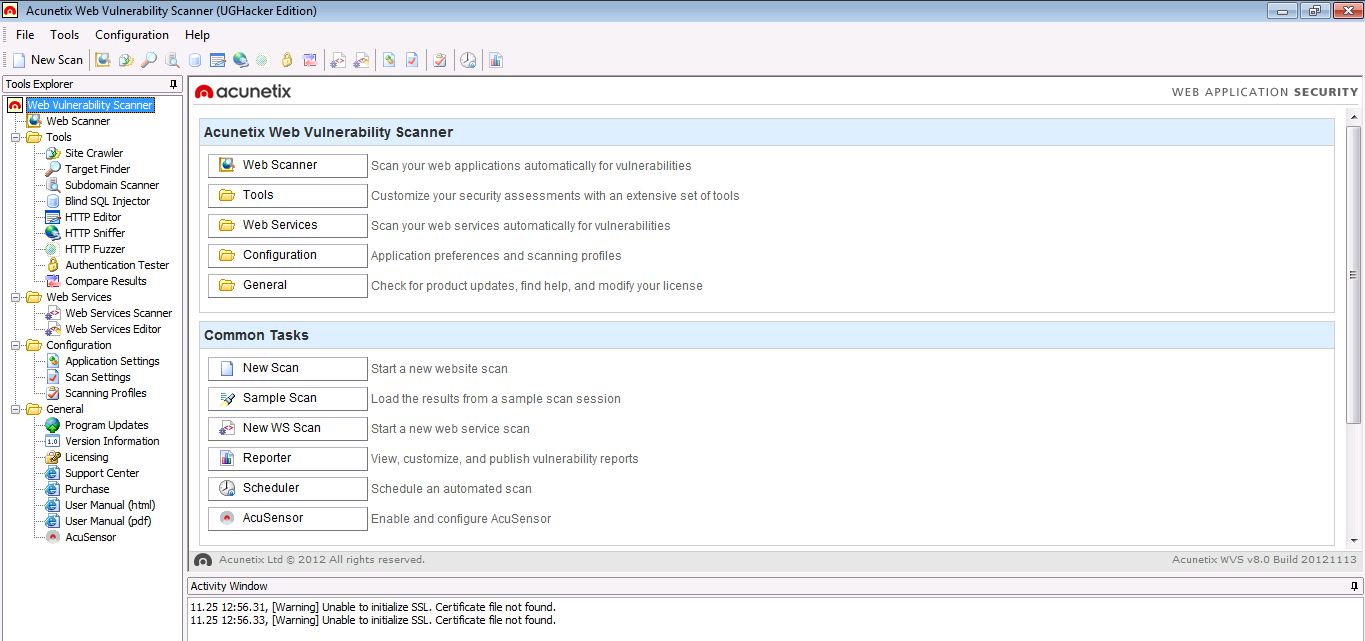Image resolution: width=1365 pixels, height=641 pixels.
Task: Select HTTP Editor in the tree
Action: 93,217
